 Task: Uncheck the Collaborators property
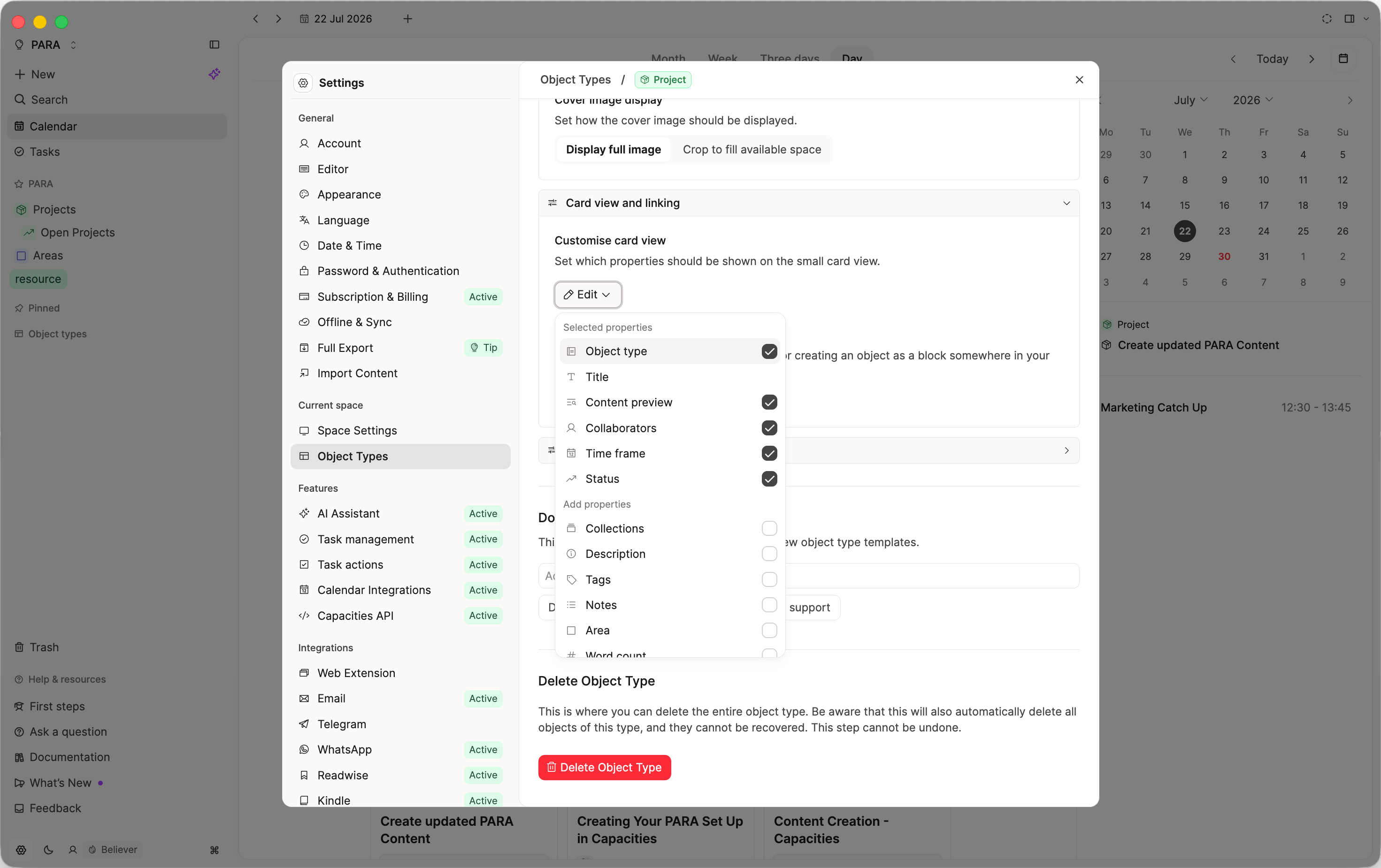[x=769, y=428]
